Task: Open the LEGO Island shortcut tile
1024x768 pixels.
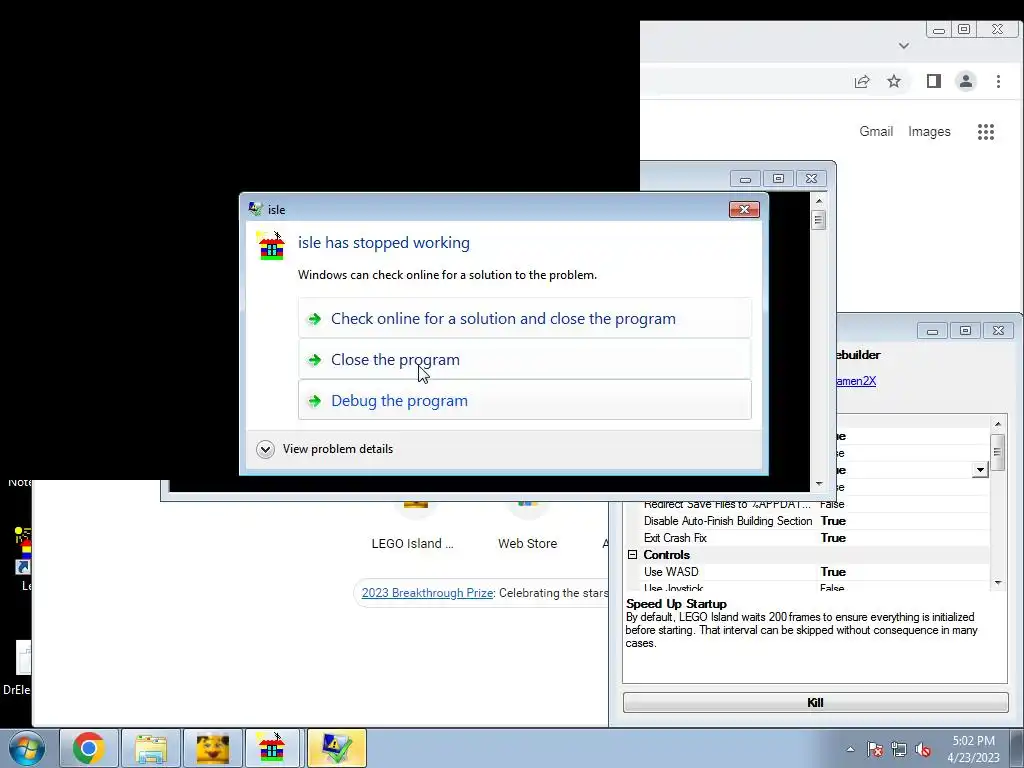Action: coord(414,524)
